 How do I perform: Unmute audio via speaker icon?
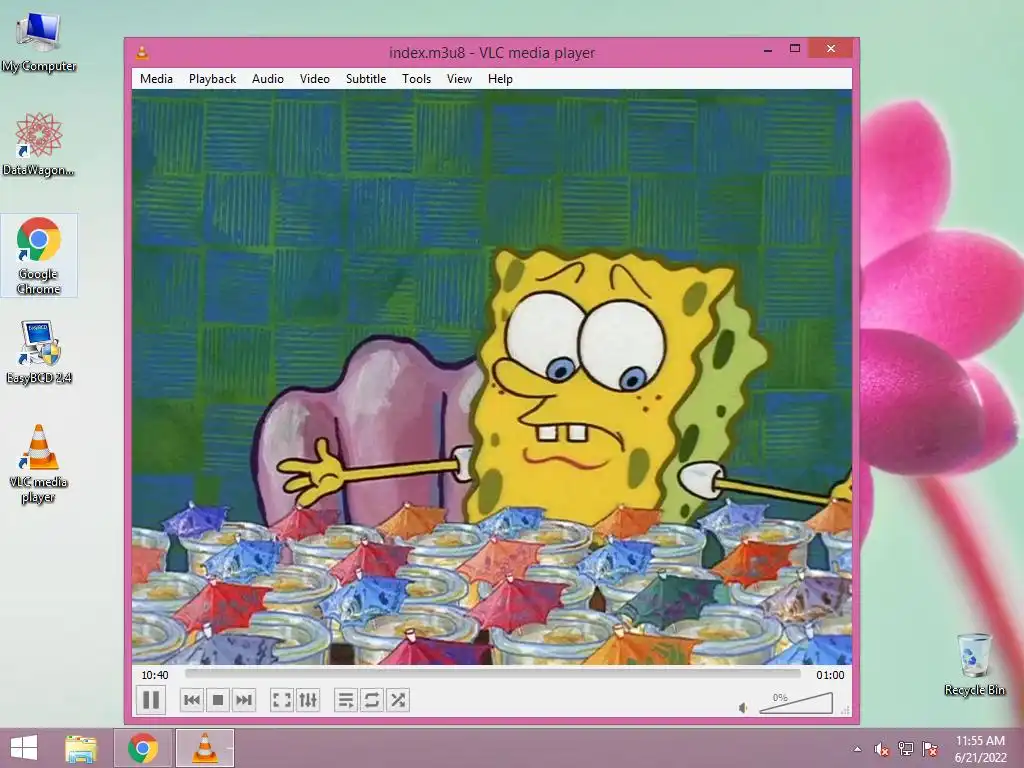click(743, 708)
